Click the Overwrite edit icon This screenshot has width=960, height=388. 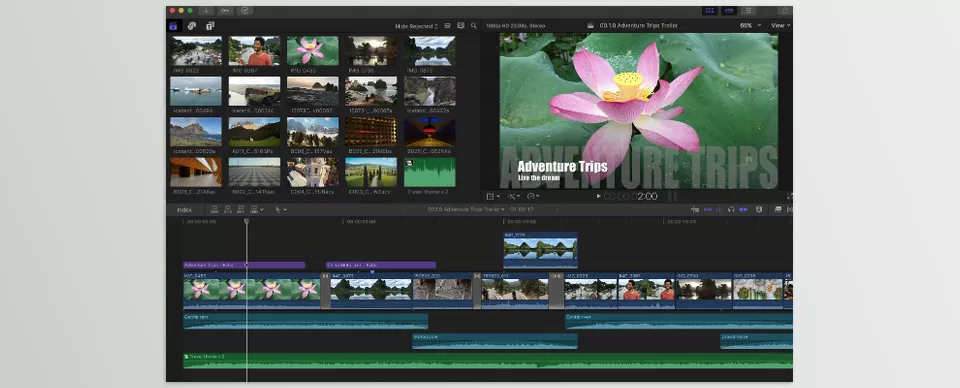253,209
